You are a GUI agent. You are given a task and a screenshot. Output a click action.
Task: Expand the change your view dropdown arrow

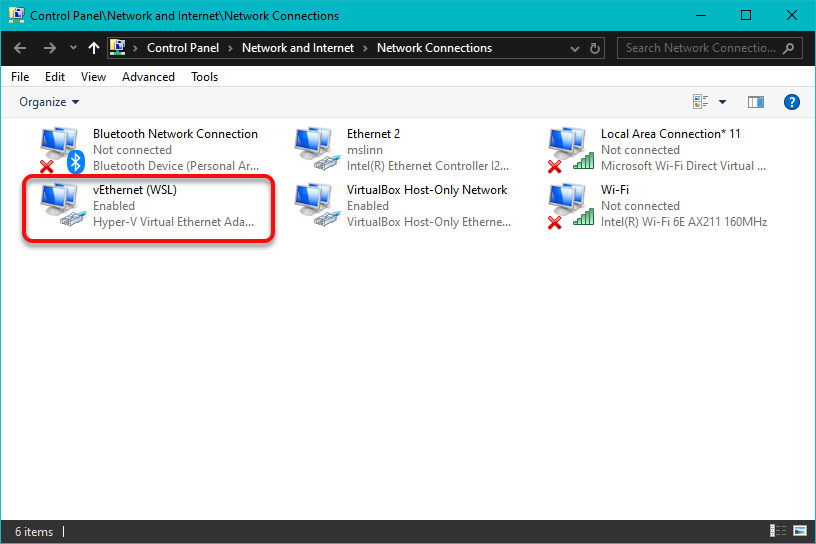coord(722,102)
